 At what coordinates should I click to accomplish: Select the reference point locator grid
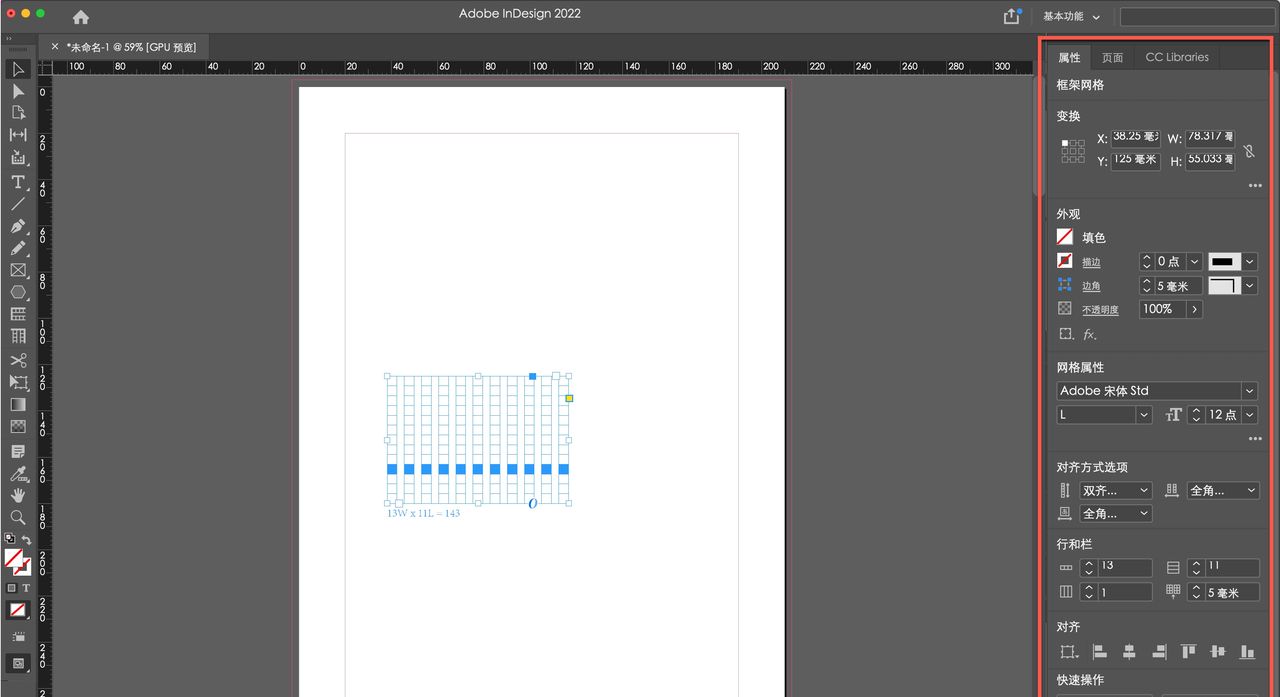(x=1073, y=151)
